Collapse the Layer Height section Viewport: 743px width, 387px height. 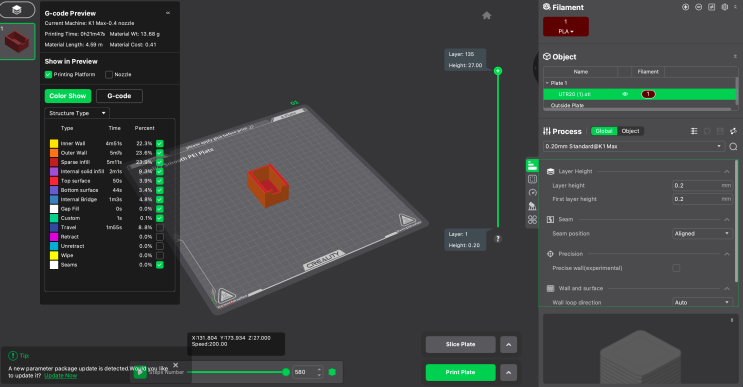click(x=726, y=171)
